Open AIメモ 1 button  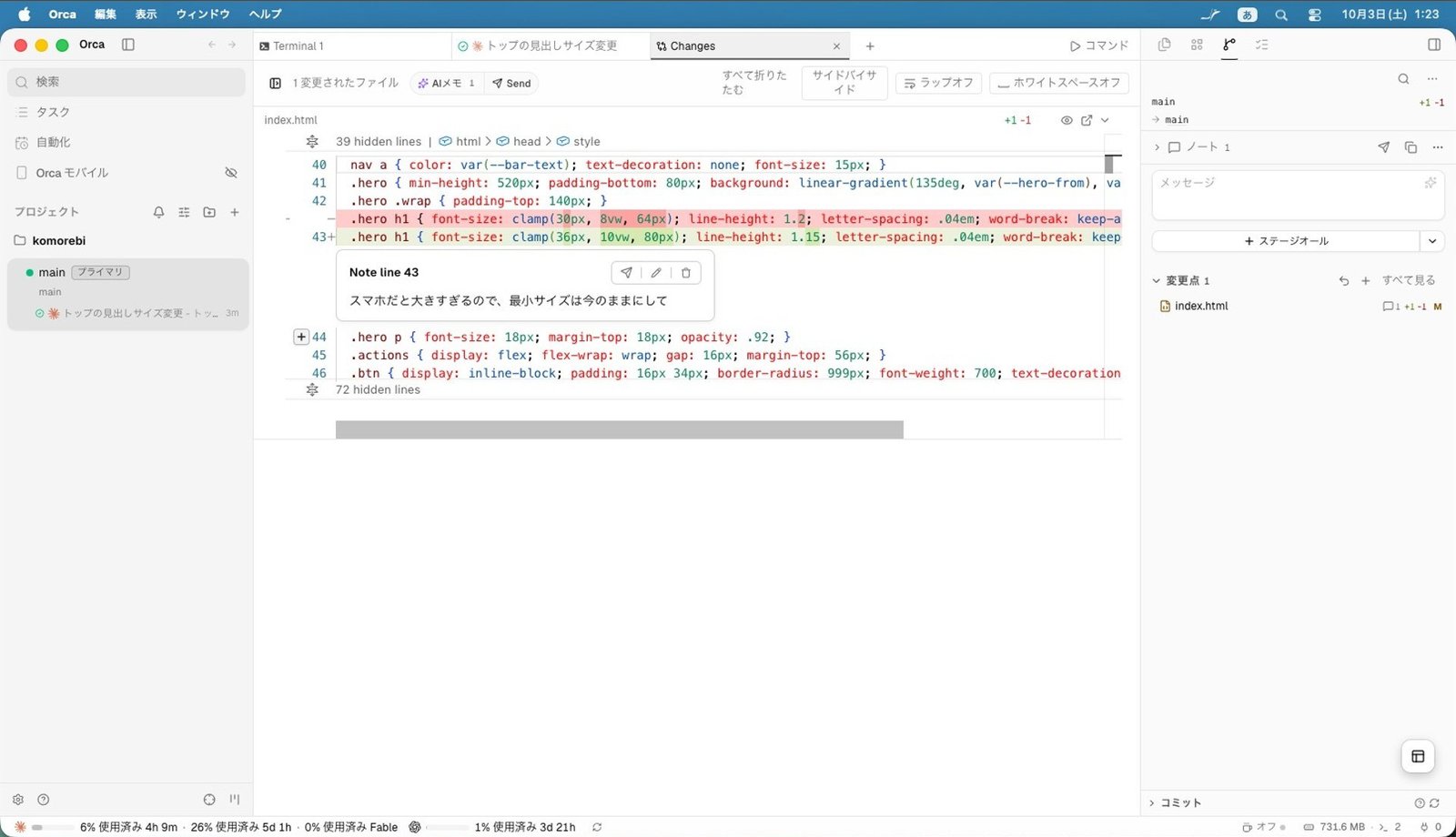point(446,84)
